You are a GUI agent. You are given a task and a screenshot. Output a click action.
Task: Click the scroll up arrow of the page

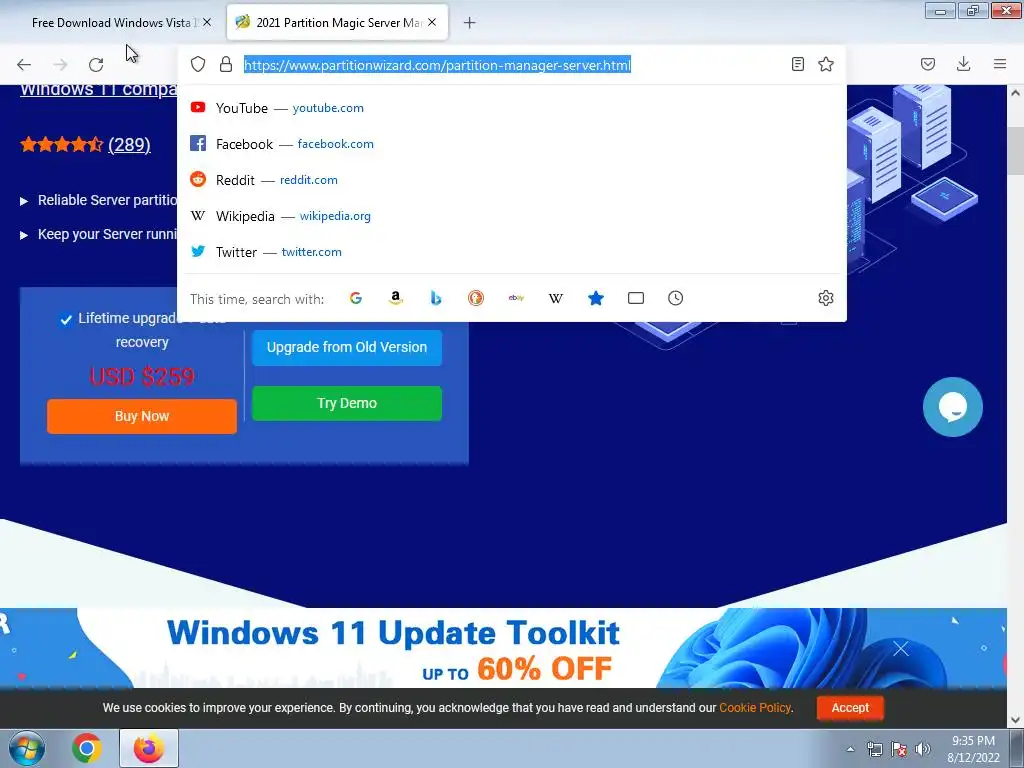coord(1016,93)
